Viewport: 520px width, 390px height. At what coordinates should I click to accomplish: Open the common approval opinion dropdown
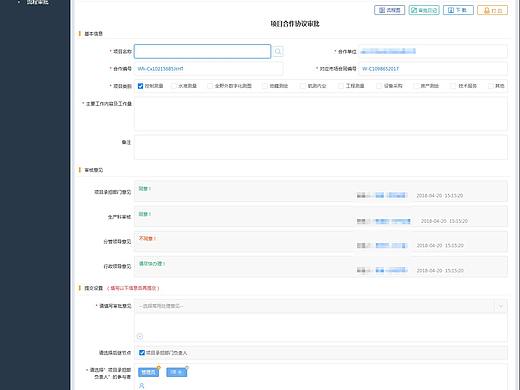point(321,306)
